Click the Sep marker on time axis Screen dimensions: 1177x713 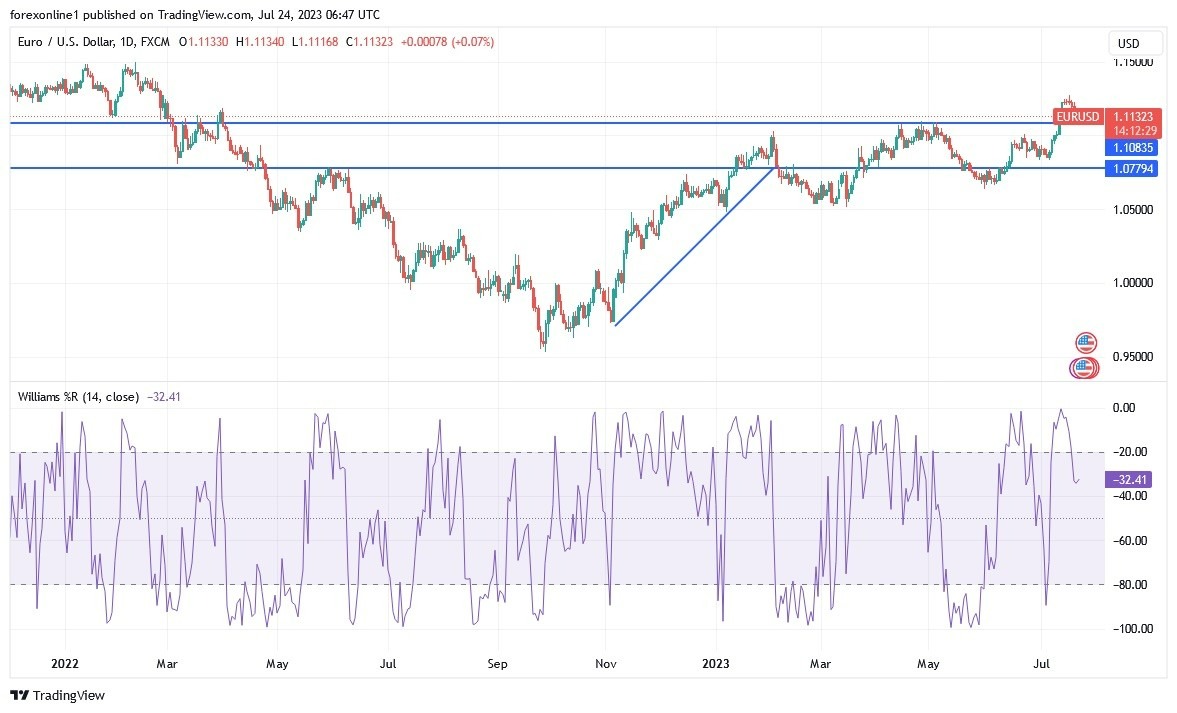click(x=498, y=663)
